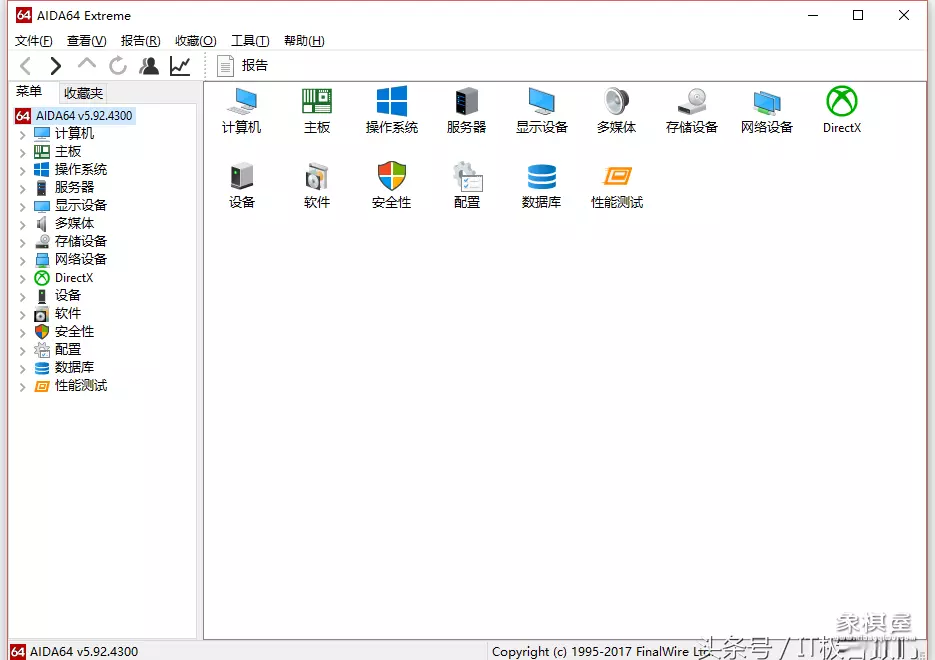
Task: Expand the DirectX tree node
Action: (23, 278)
